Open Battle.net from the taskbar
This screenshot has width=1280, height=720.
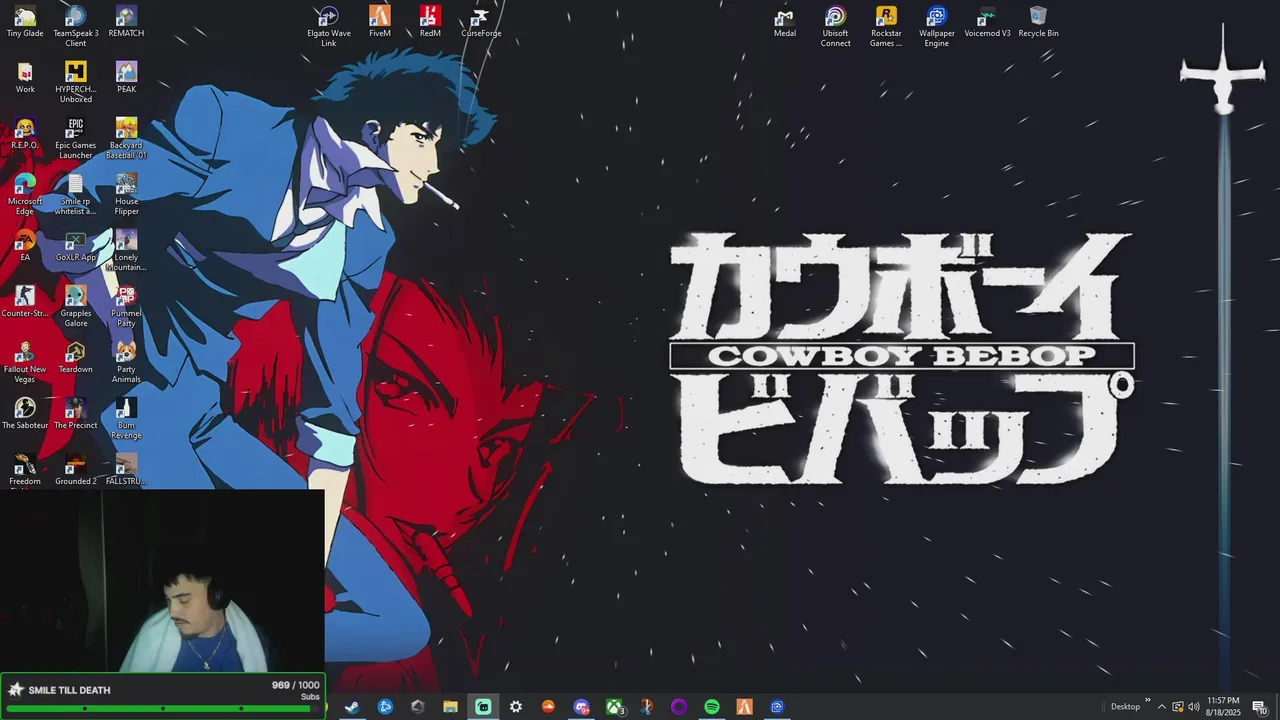[x=385, y=707]
